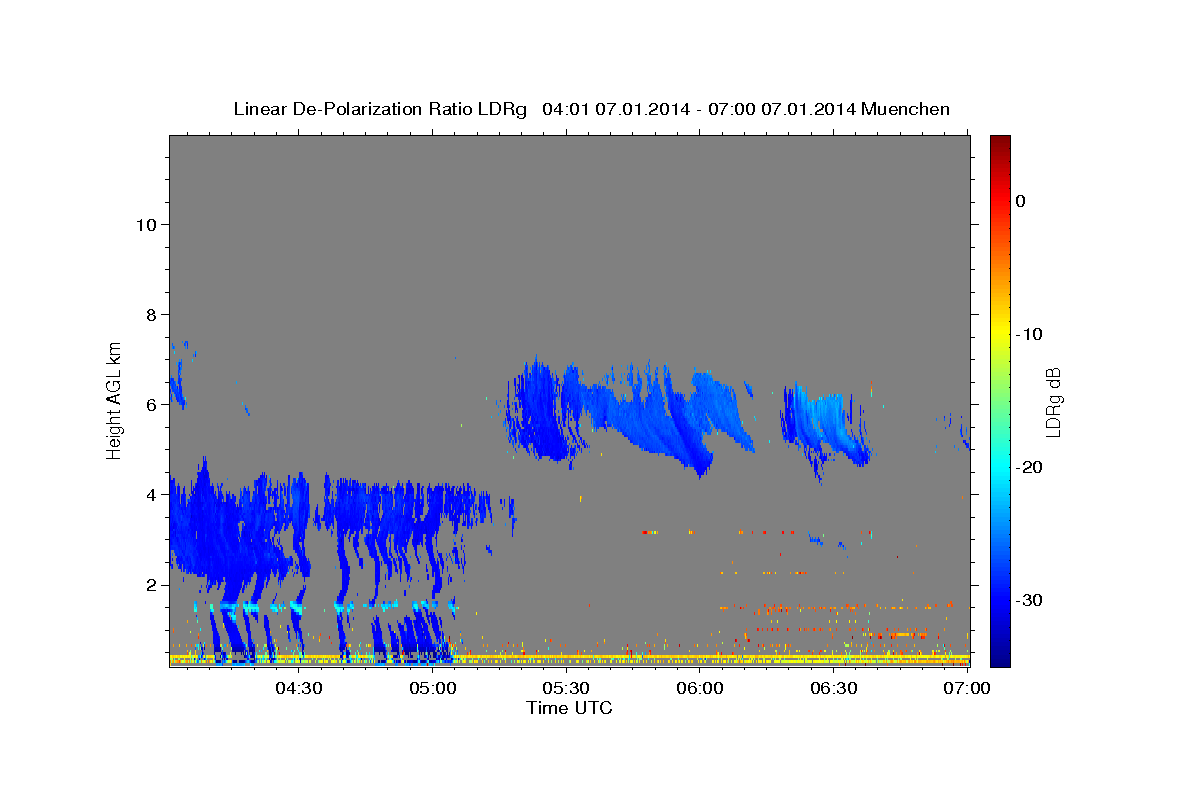
Task: Click the 05:00 time tick label
Action: (x=432, y=688)
